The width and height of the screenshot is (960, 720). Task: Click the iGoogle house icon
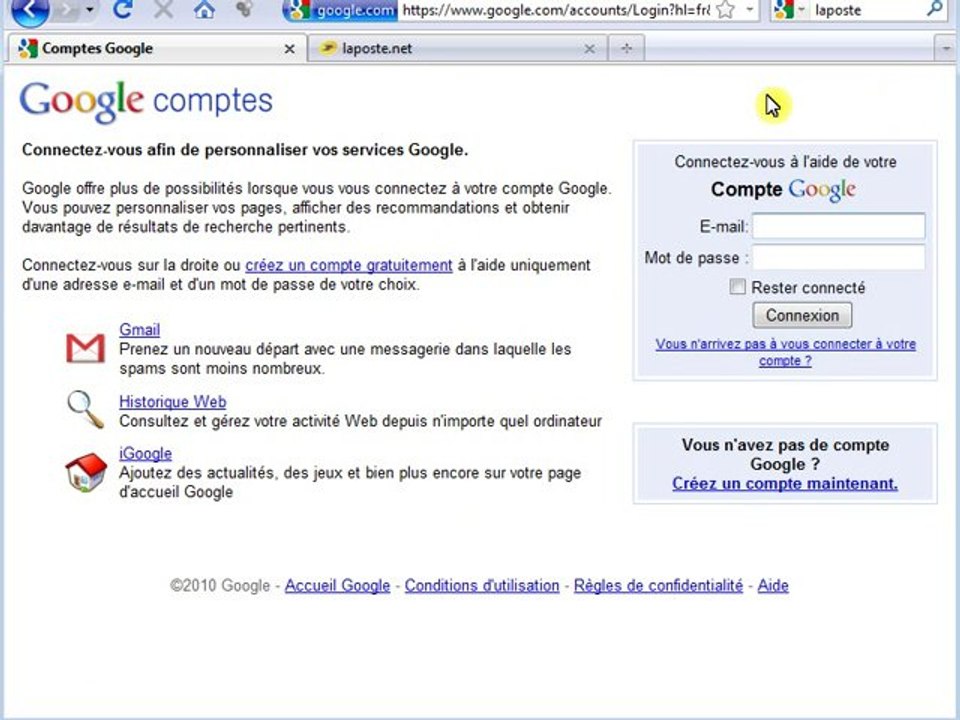(x=86, y=472)
